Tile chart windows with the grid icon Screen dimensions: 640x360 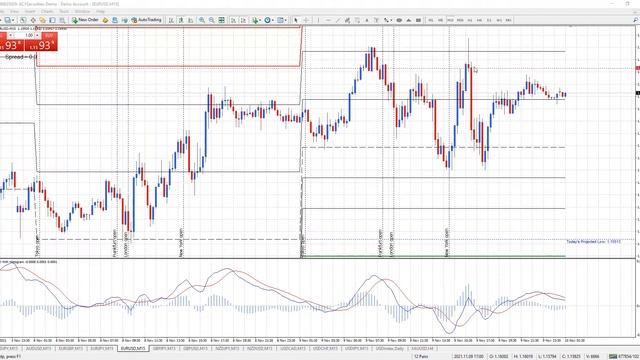222,20
